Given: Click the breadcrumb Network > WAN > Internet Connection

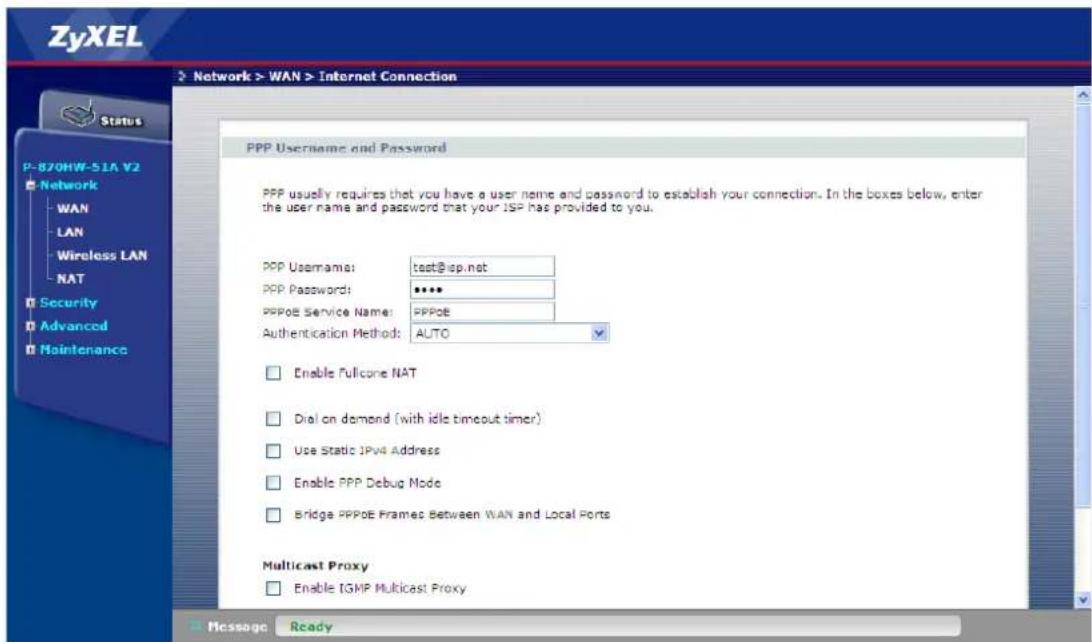Looking at the screenshot, I should pos(325,76).
